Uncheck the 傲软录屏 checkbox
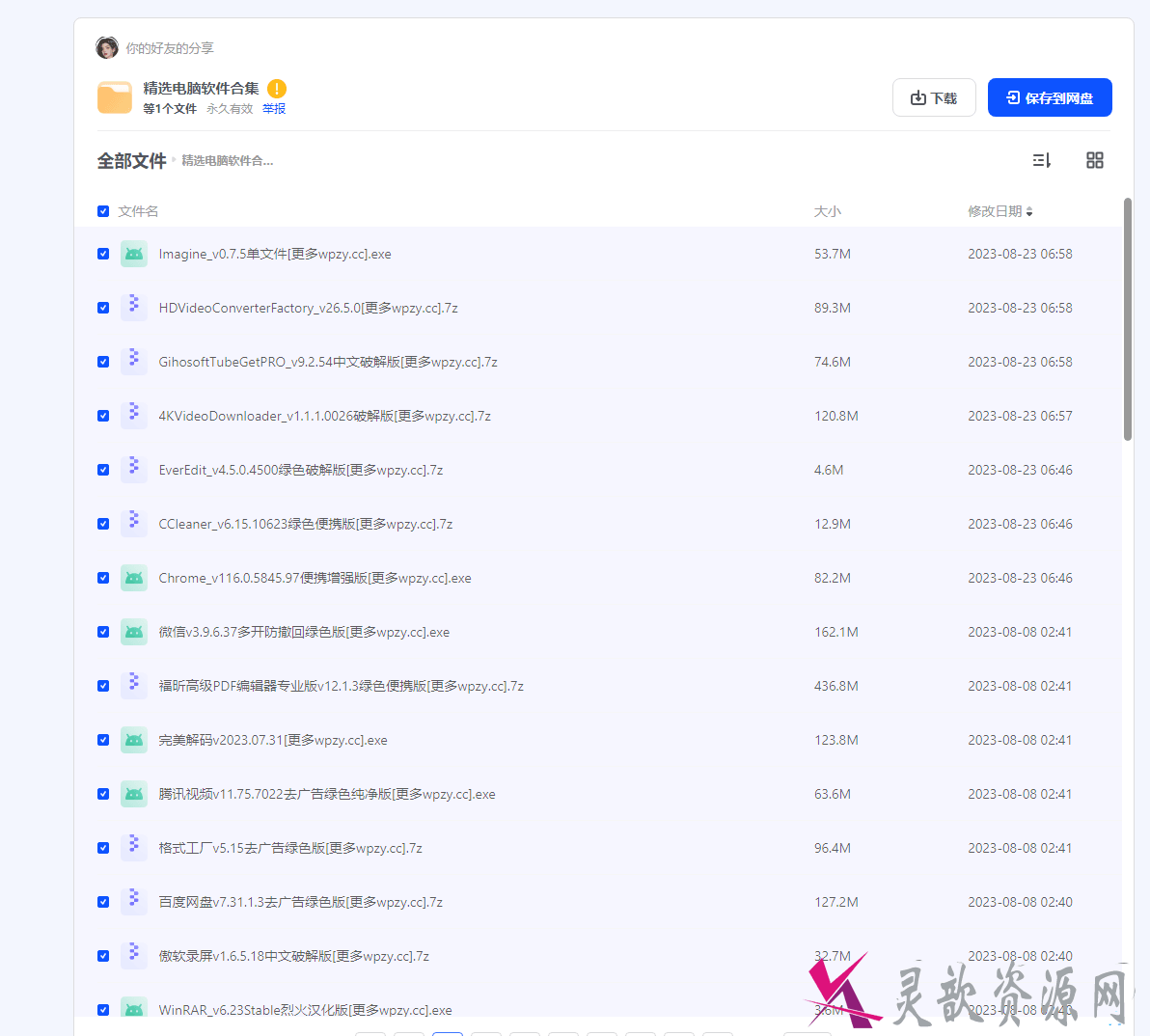 pos(103,956)
